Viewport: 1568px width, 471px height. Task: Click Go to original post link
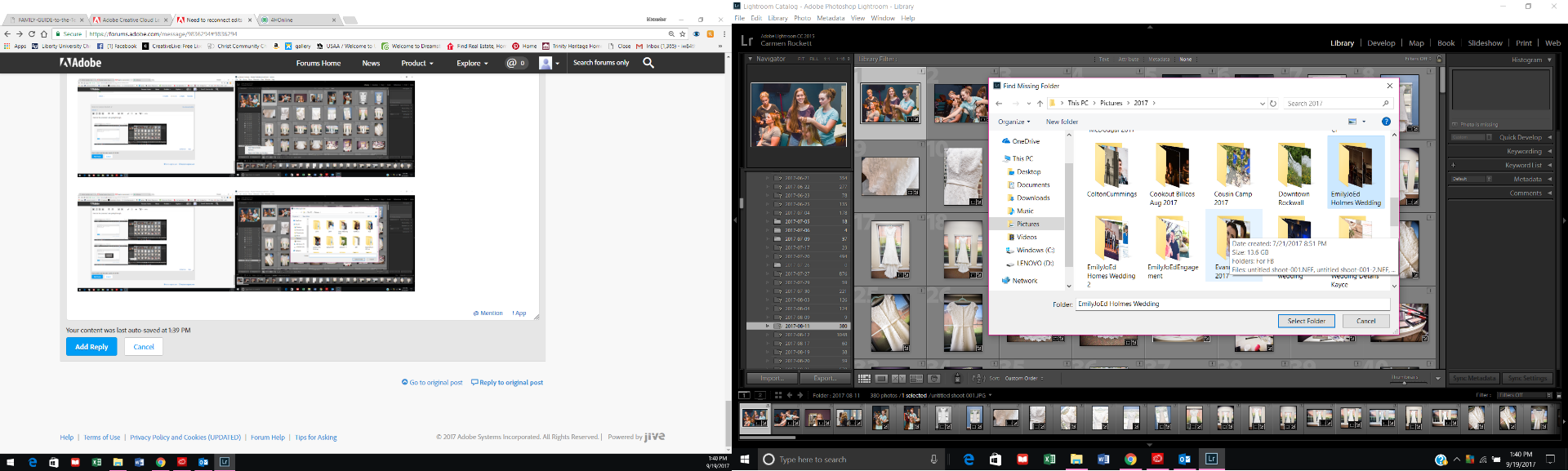point(432,382)
